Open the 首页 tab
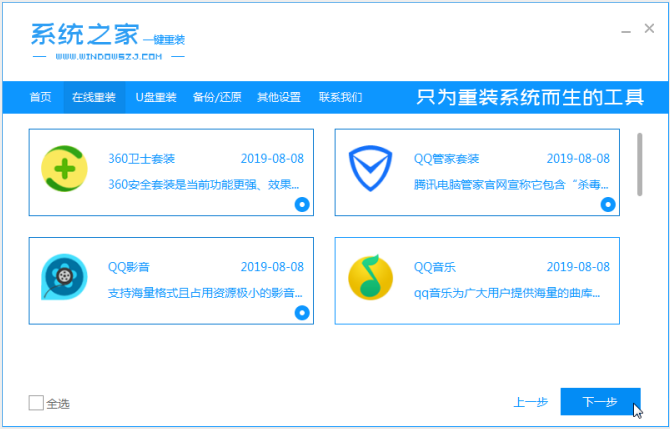The image size is (670, 429). pyautogui.click(x=40, y=97)
